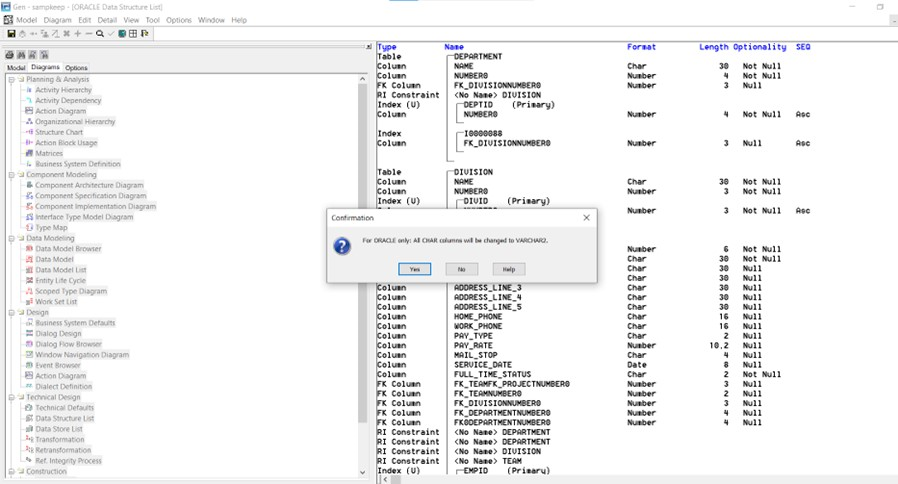Click the magnifier search icon in toolbar
Screen dimensions: 898x484
[x=100, y=33]
